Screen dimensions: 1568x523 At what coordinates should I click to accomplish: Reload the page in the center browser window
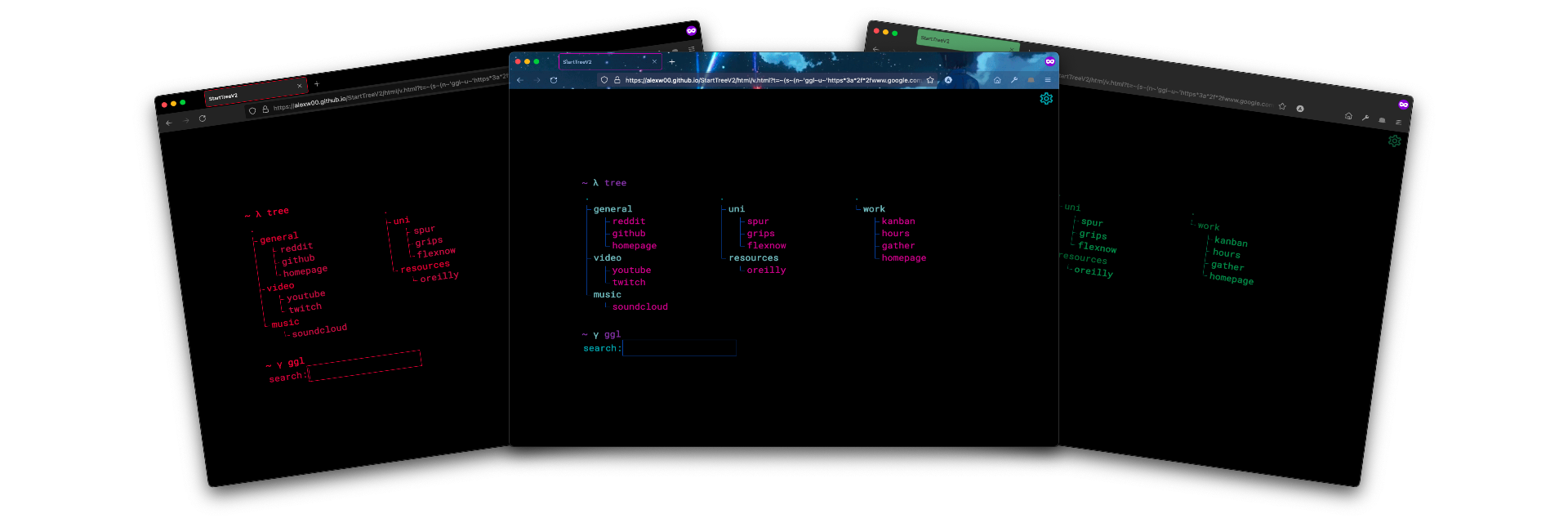pyautogui.click(x=554, y=80)
